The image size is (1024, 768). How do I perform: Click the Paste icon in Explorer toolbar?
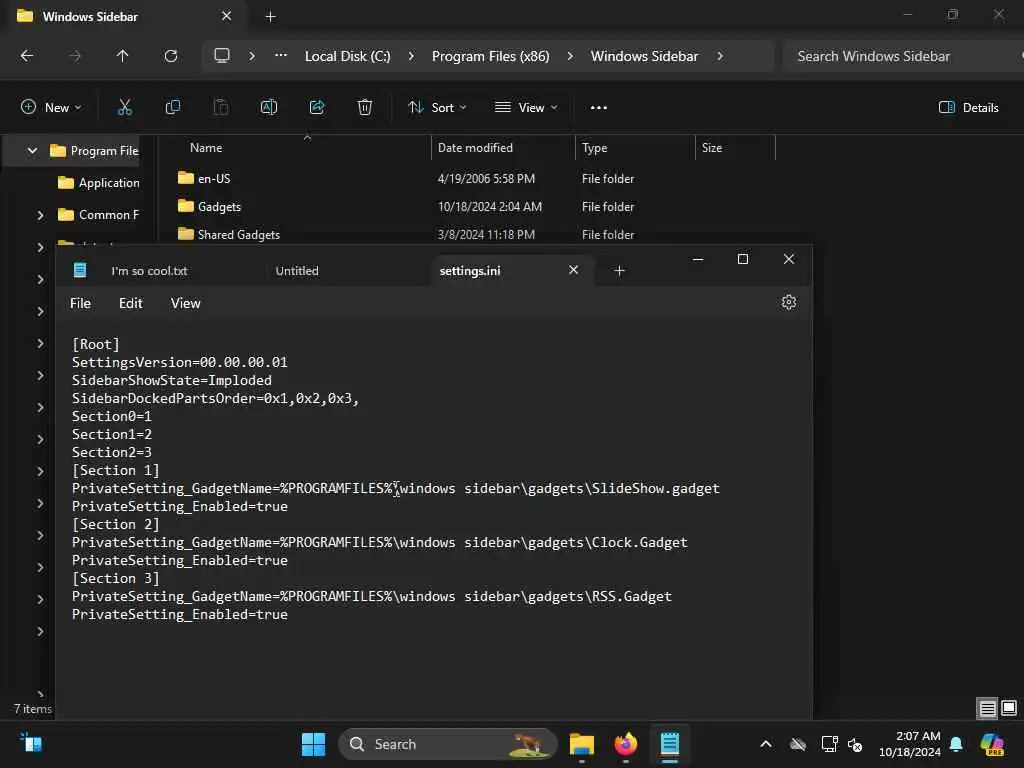click(221, 108)
